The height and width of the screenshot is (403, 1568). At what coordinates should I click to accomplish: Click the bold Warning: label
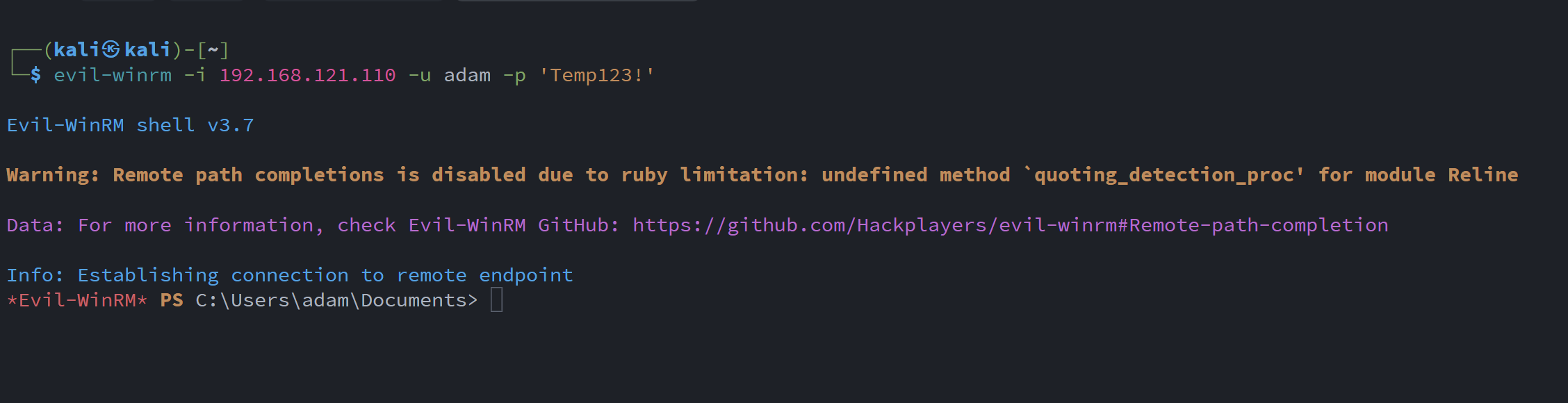point(53,175)
